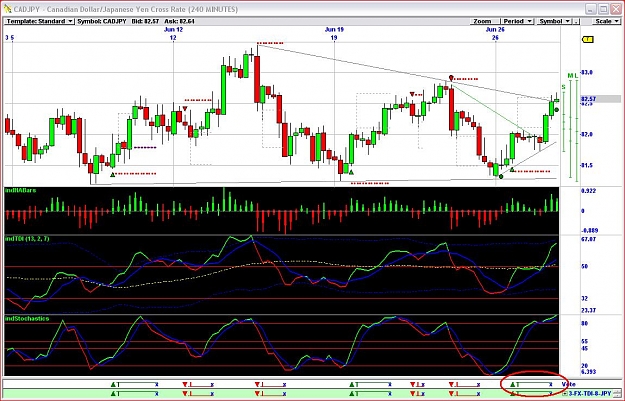The height and width of the screenshot is (401, 625).
Task: Click the green buy triangle near the Jun 19 low
Action: coord(351,172)
